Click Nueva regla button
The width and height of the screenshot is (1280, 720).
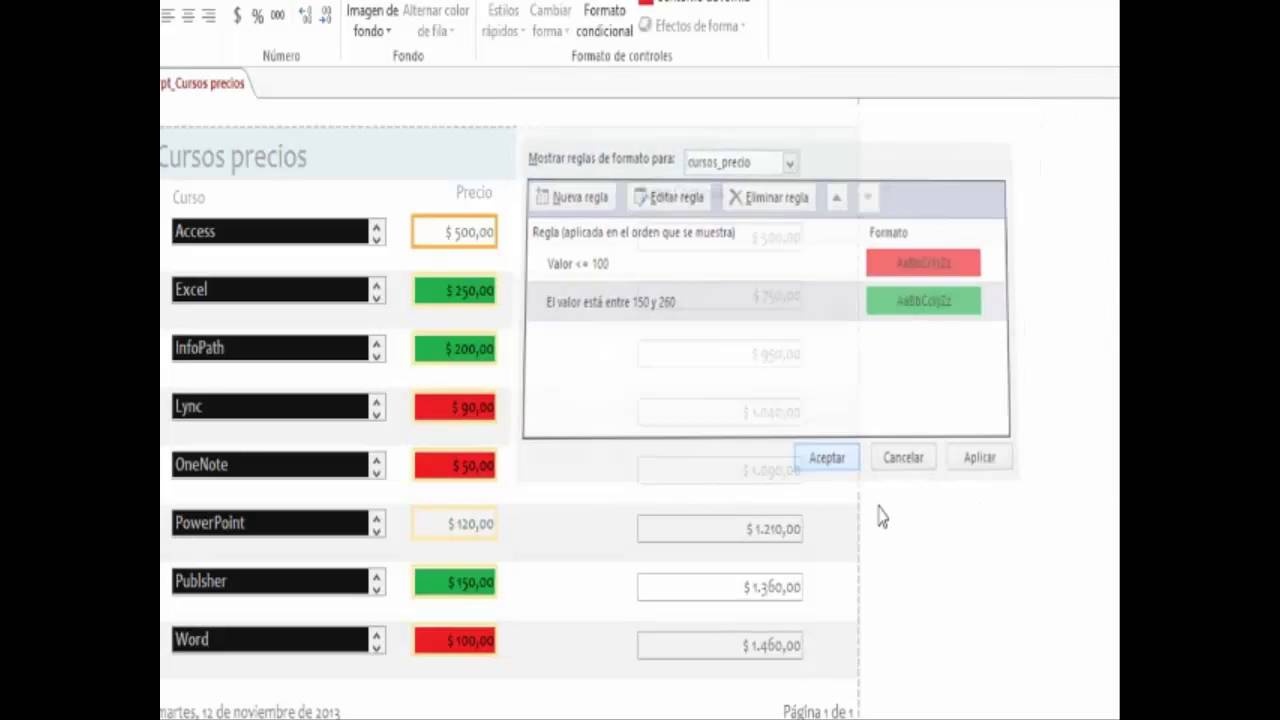[x=572, y=197]
